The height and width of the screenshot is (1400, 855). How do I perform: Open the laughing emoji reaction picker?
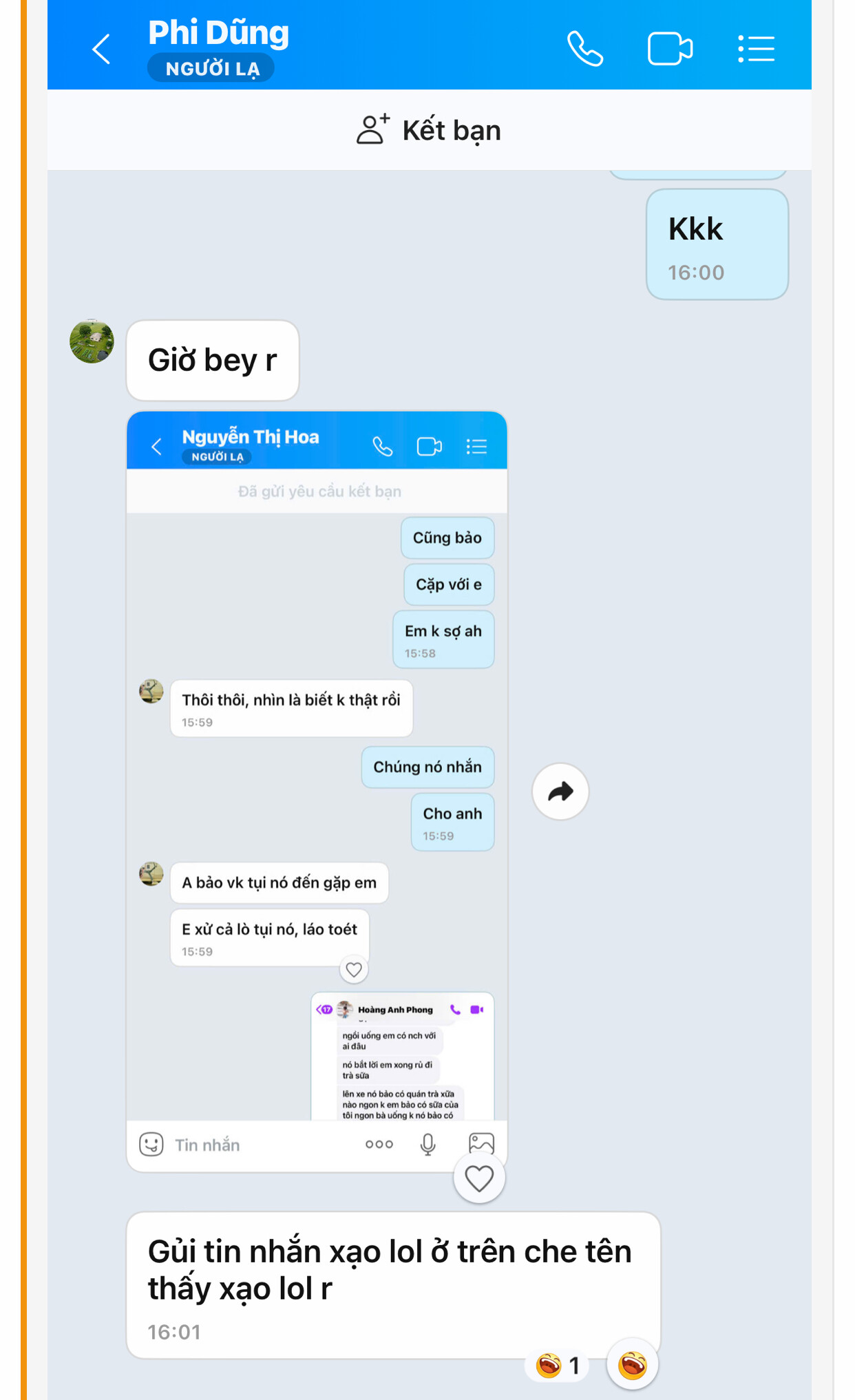click(x=632, y=1364)
